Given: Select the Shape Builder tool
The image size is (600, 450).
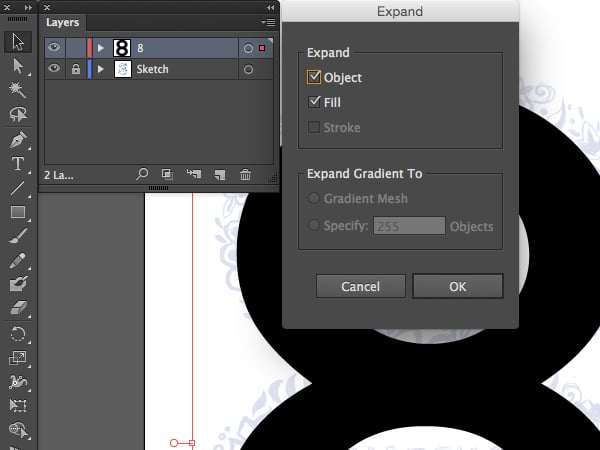Looking at the screenshot, I should click(x=18, y=429).
